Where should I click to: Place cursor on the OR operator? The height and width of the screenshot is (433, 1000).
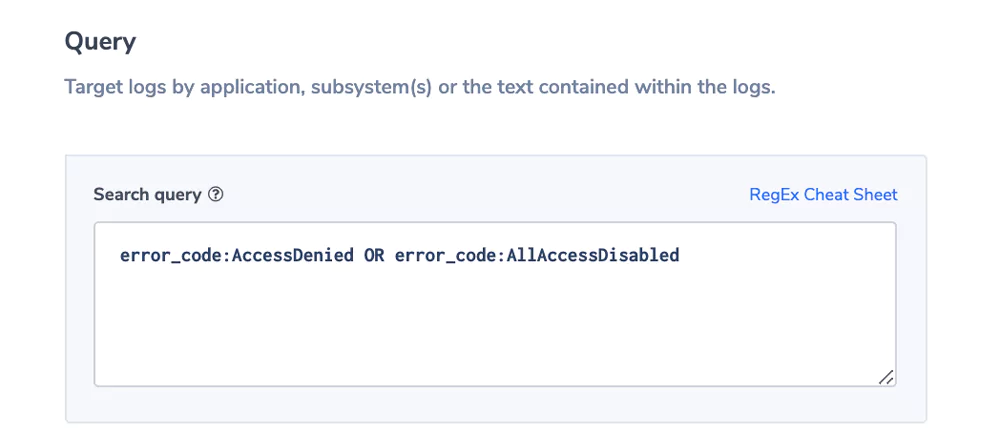pos(374,256)
